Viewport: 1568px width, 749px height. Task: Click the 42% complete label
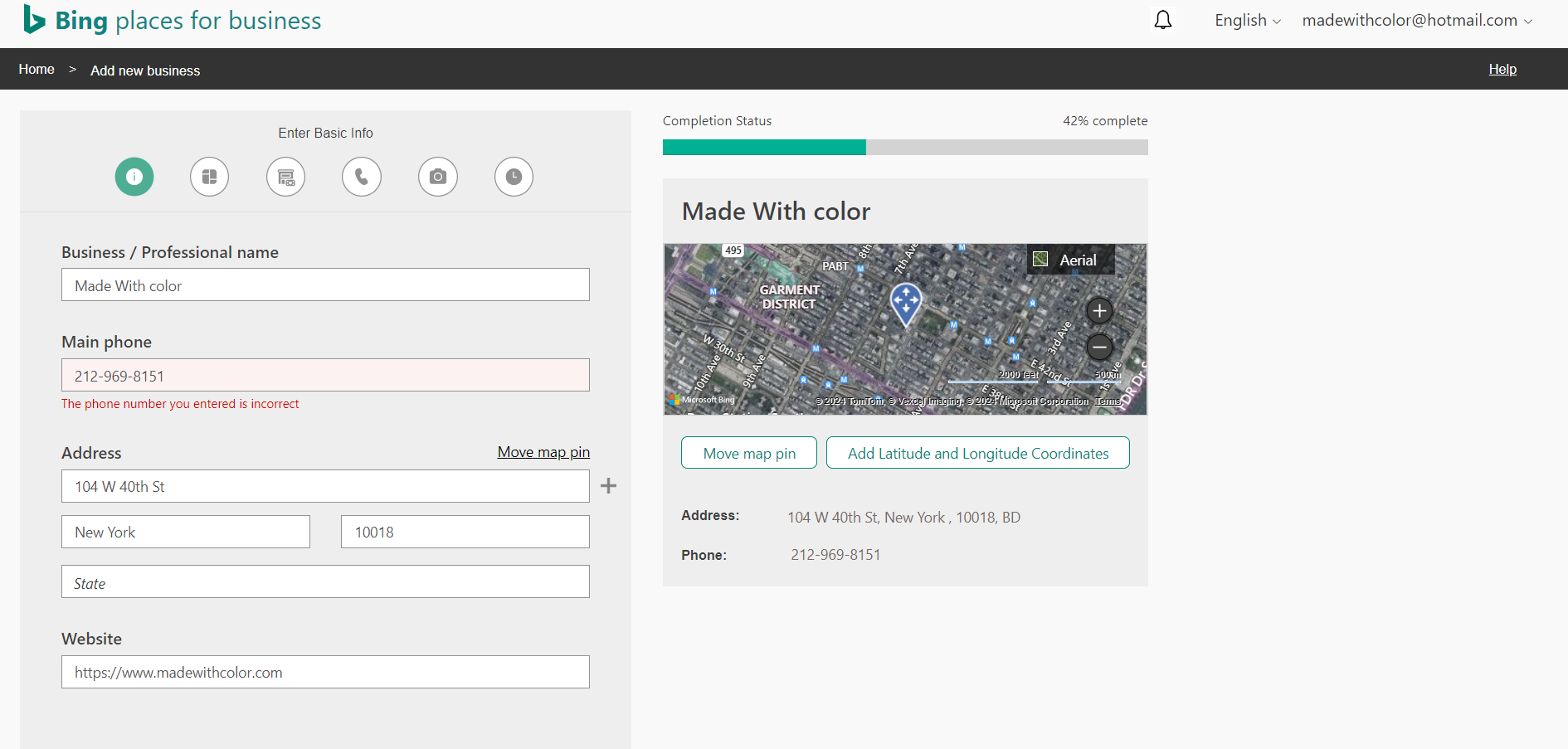(x=1105, y=121)
